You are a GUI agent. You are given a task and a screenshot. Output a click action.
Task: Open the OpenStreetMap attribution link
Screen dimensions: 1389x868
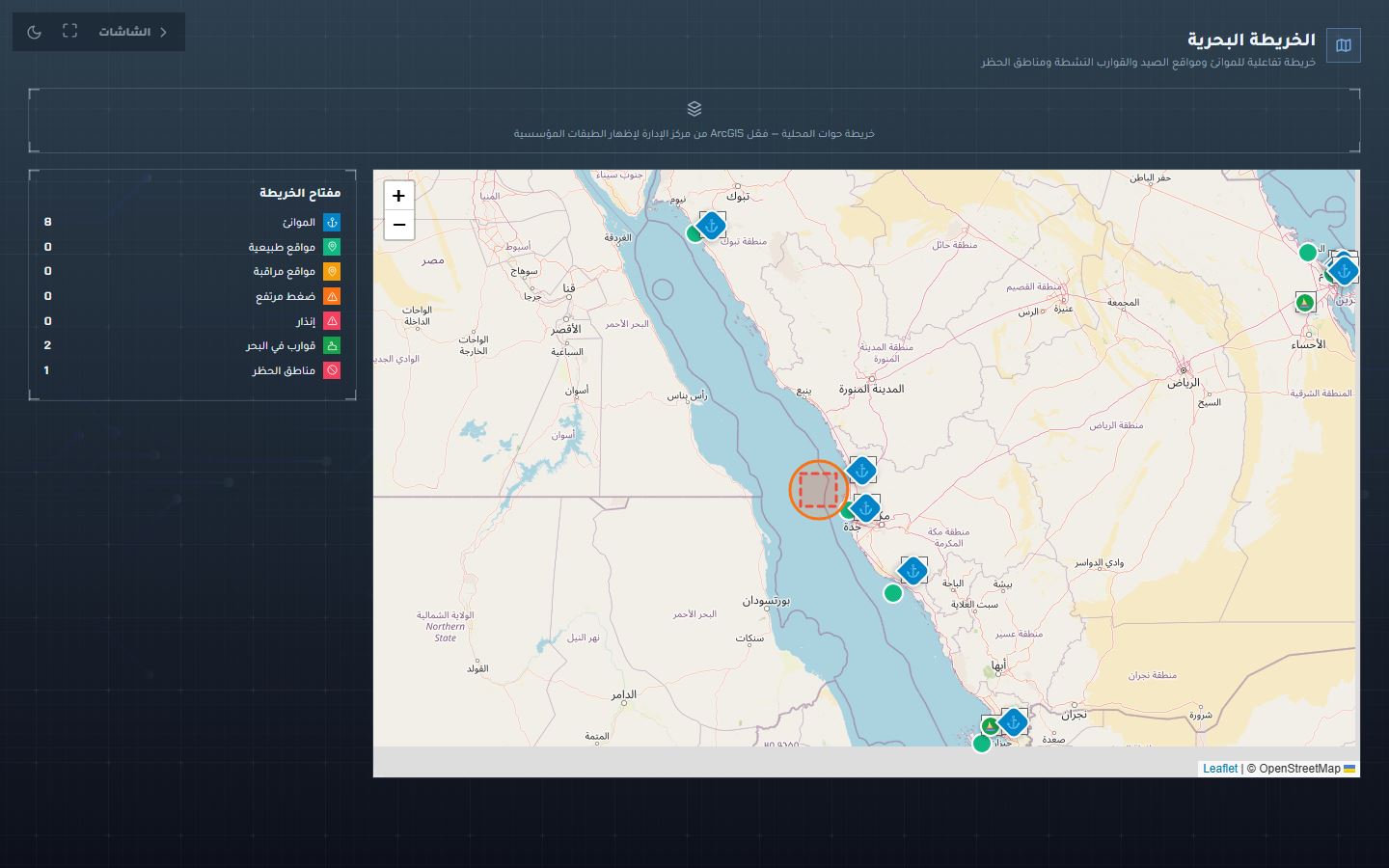click(x=1299, y=769)
